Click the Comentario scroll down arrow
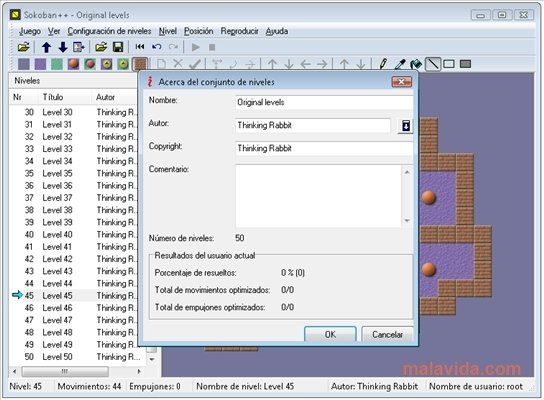The height and width of the screenshot is (400, 544). [407, 221]
